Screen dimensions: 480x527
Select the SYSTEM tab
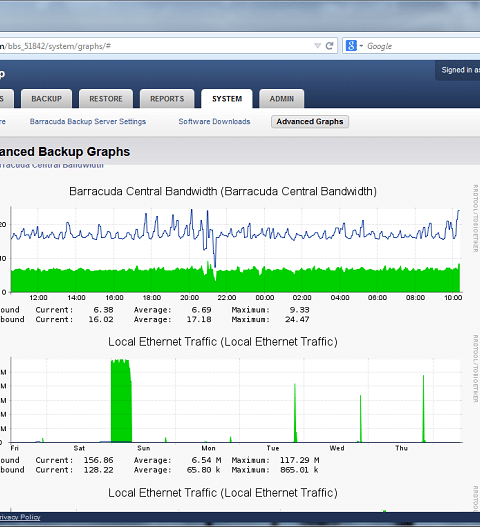[227, 99]
